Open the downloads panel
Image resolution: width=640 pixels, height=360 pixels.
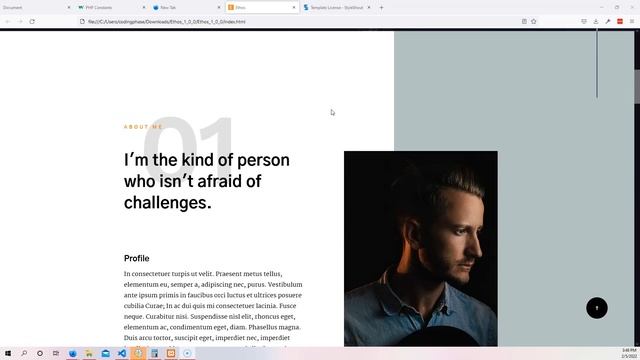pos(596,21)
